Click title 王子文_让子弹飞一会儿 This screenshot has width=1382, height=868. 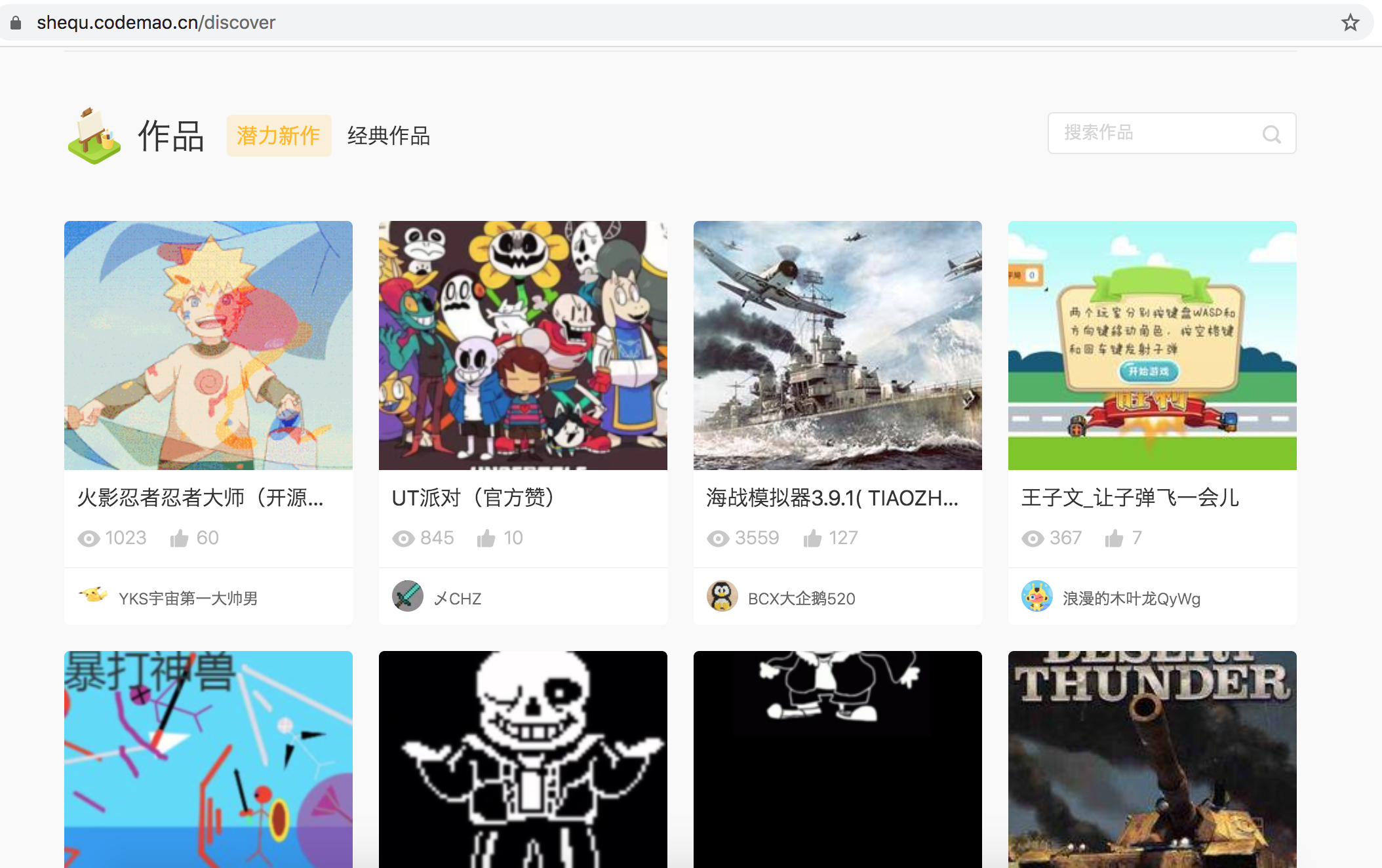point(1130,498)
